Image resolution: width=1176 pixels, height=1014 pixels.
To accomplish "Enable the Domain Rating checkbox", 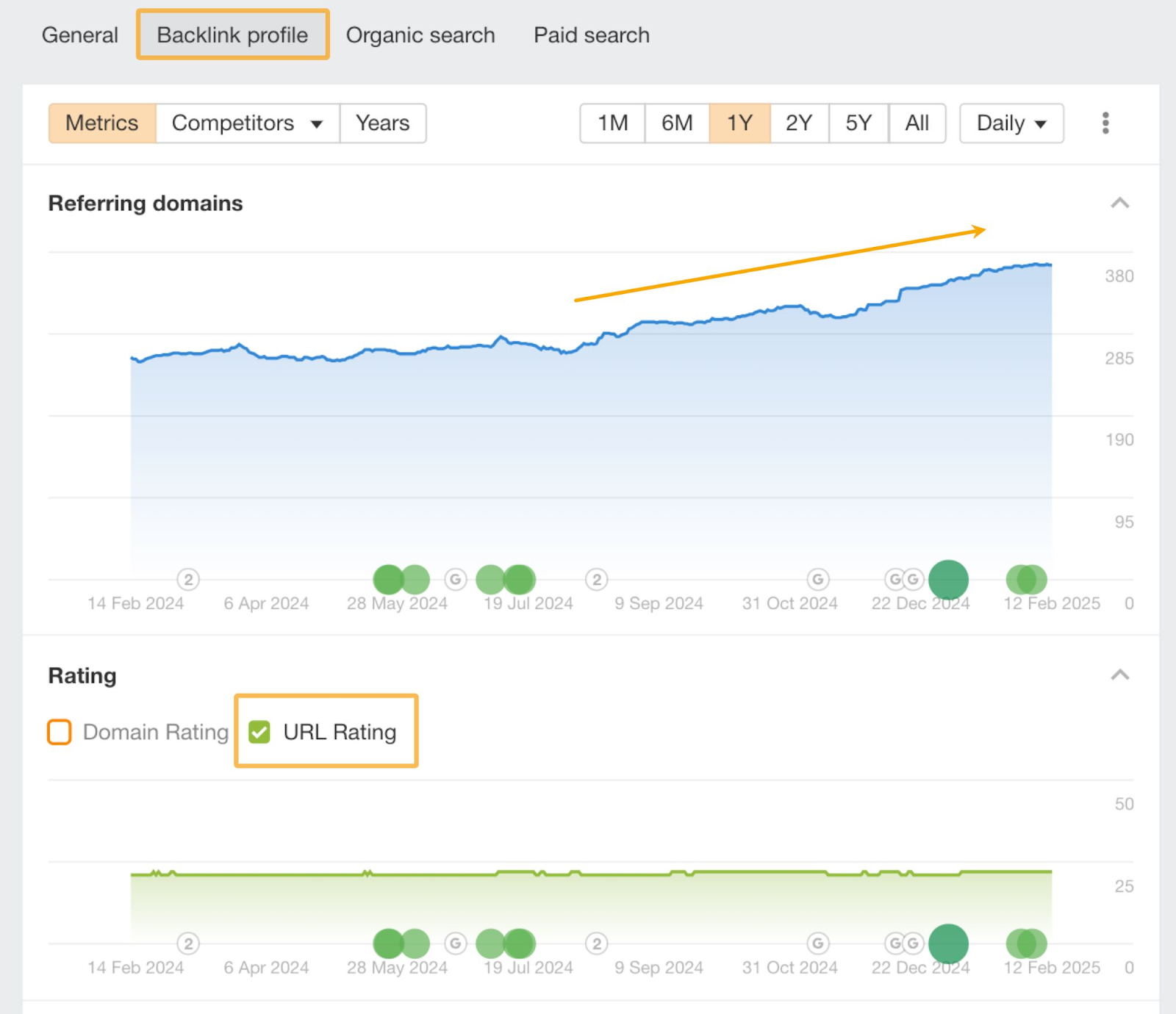I will coord(59,732).
